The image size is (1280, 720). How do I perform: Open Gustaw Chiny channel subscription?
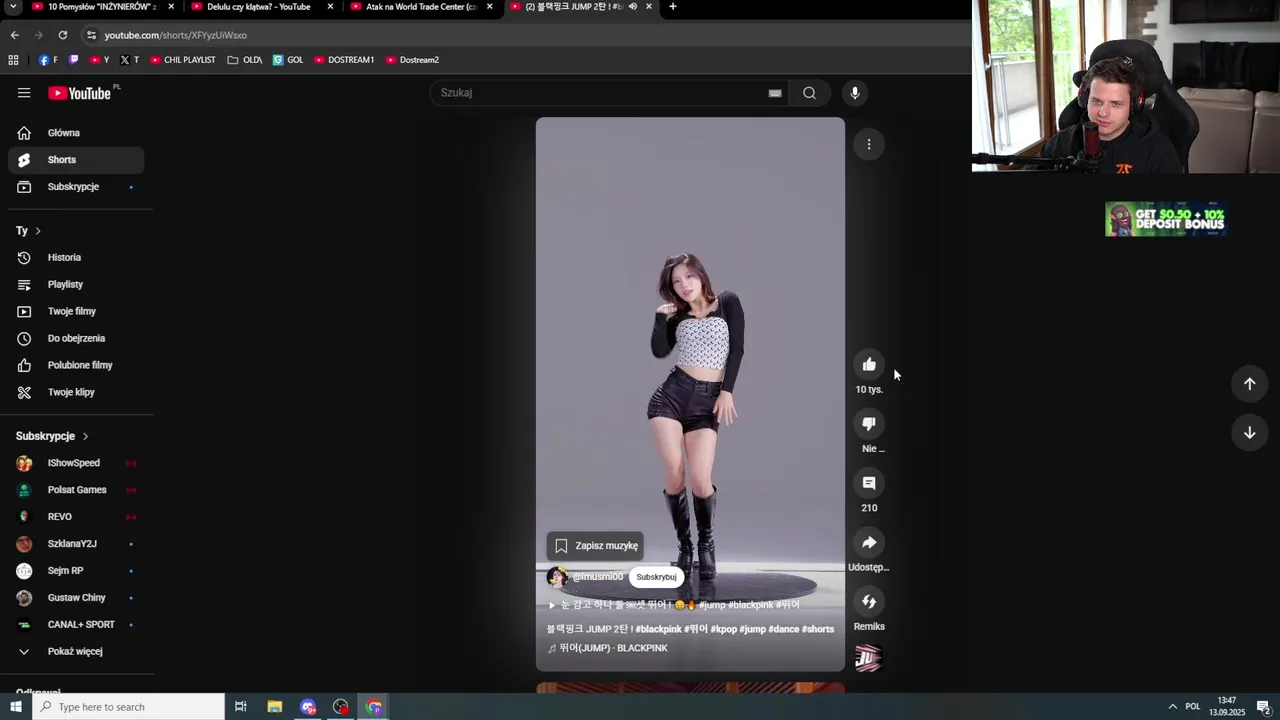coord(76,598)
